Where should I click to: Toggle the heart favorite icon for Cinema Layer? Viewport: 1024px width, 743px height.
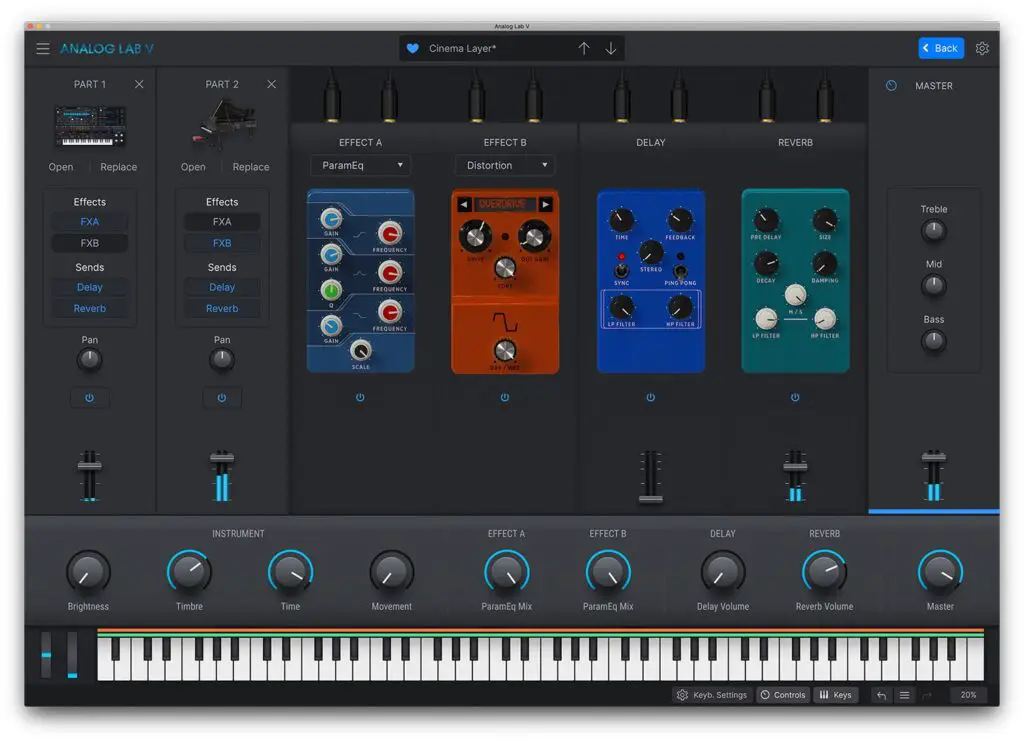click(x=413, y=48)
